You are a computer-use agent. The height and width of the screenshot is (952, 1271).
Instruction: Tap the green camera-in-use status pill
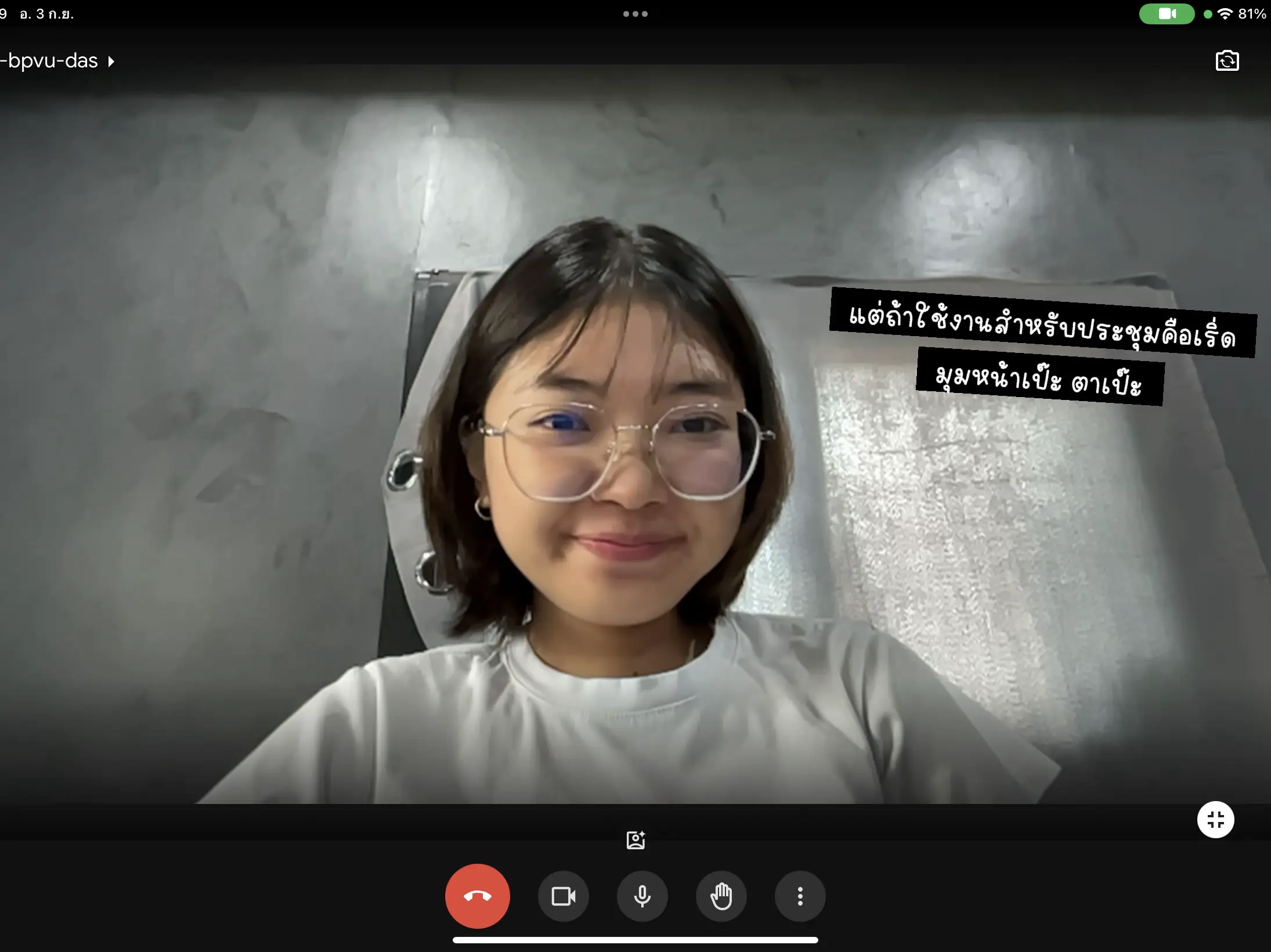point(1167,14)
